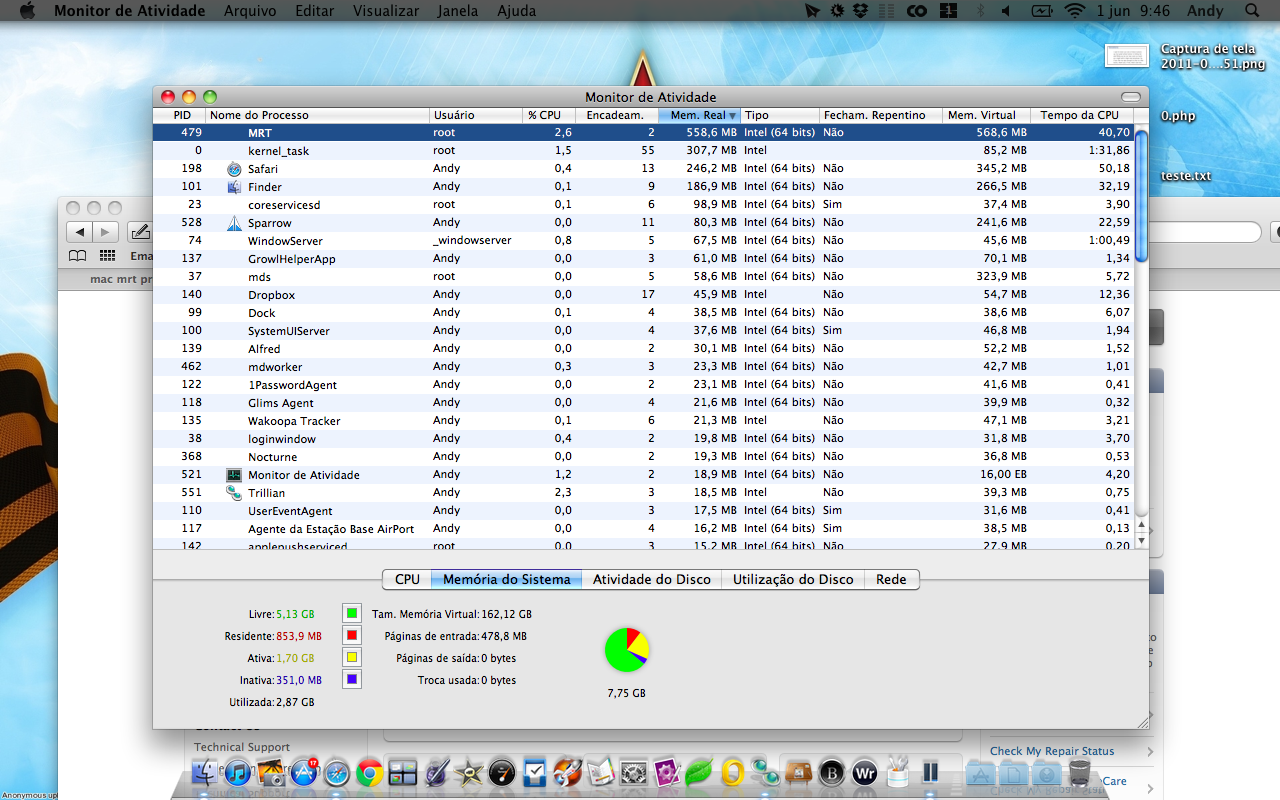Viewport: 1280px width, 800px height.
Task: Open Captura de tela PNG file on desktop
Action: click(1126, 56)
